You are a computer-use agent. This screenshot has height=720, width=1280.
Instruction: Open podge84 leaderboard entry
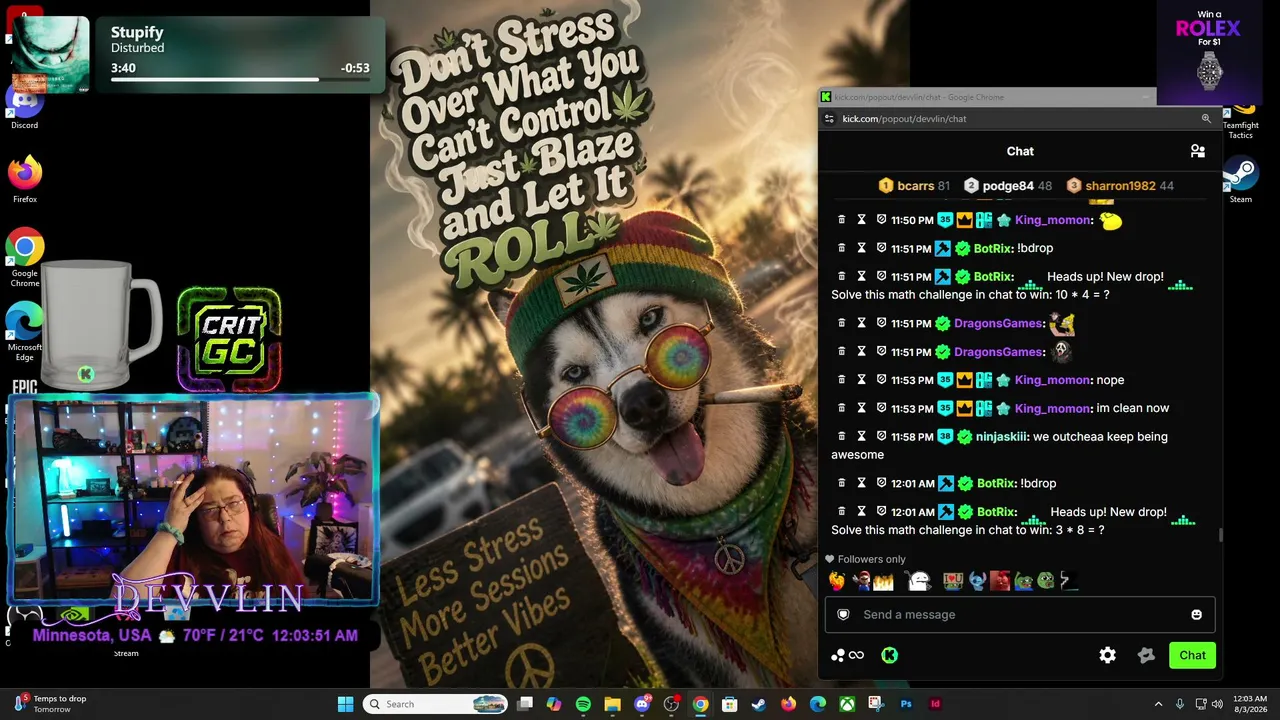[1008, 186]
